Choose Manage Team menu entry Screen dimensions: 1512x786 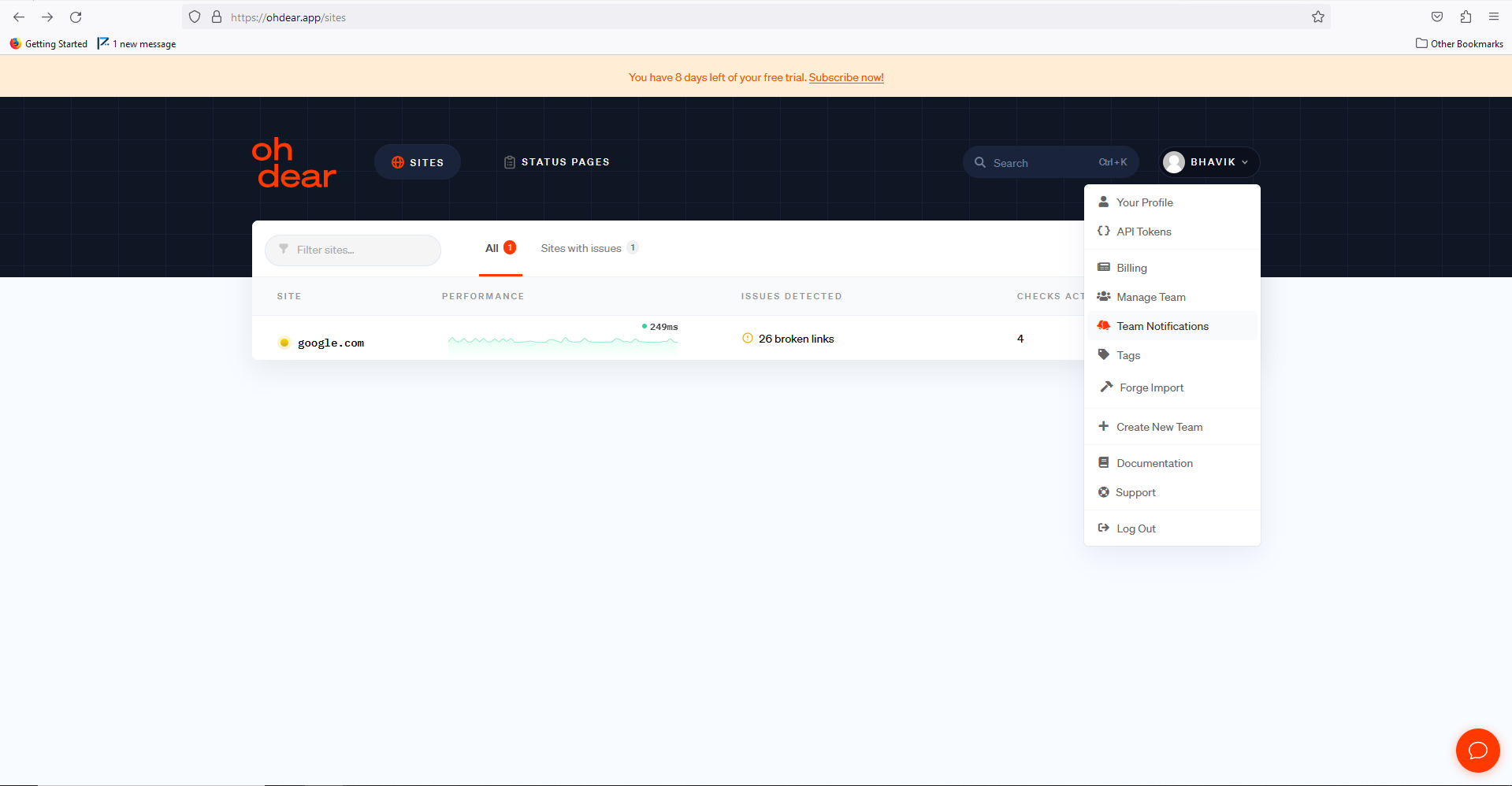(1172, 297)
